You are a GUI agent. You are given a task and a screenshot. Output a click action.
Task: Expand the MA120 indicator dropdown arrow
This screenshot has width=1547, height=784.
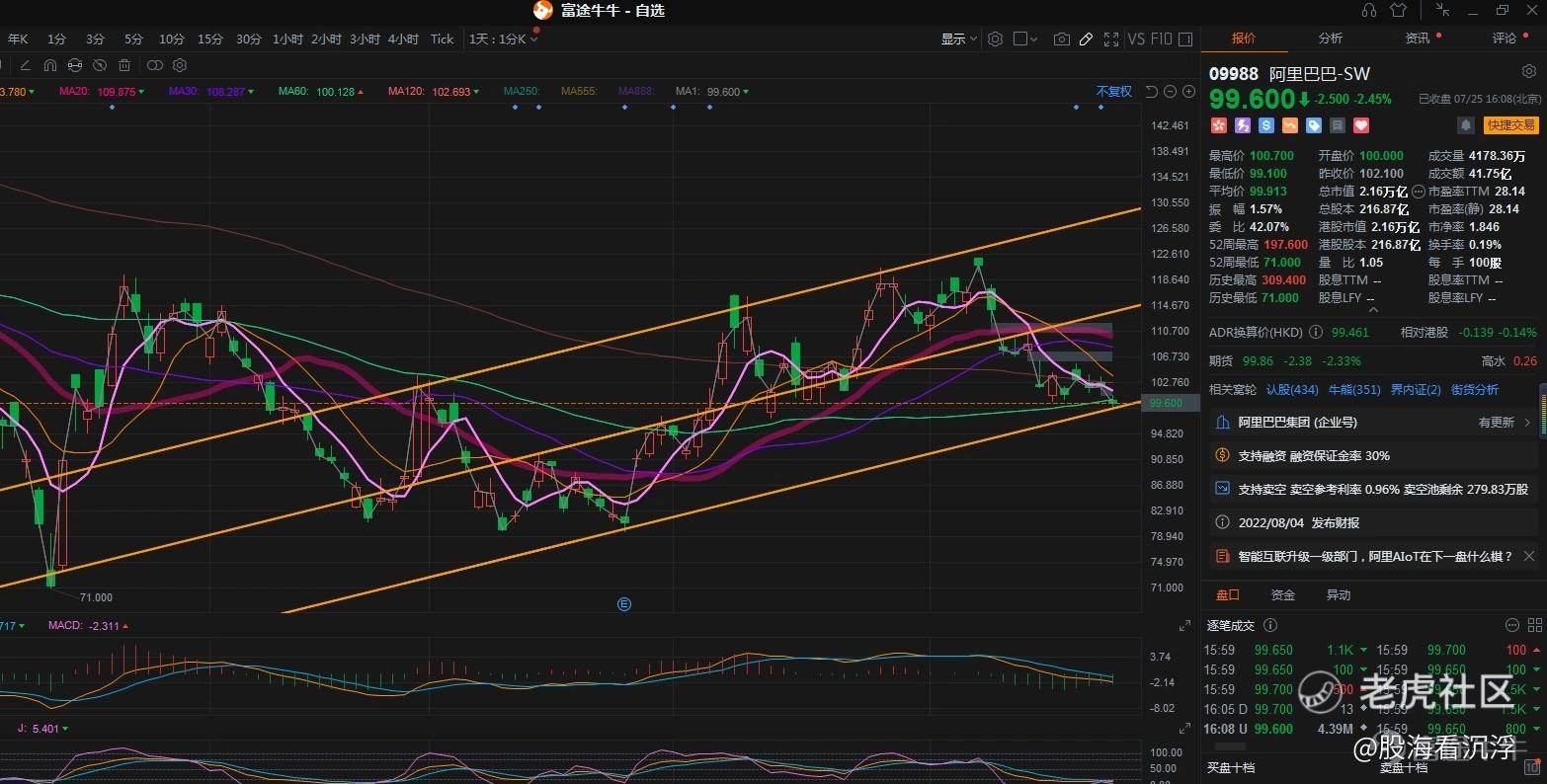tap(477, 92)
